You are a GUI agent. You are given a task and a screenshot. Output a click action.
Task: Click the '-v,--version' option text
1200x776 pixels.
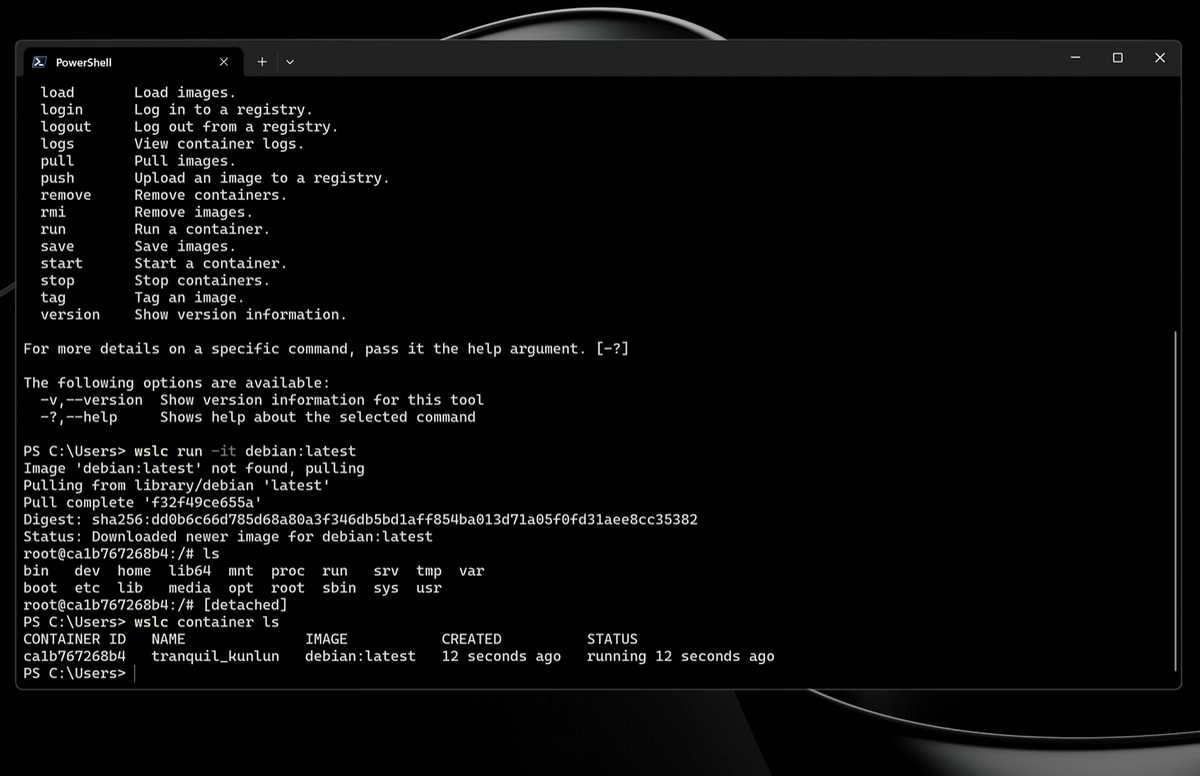tap(92, 399)
